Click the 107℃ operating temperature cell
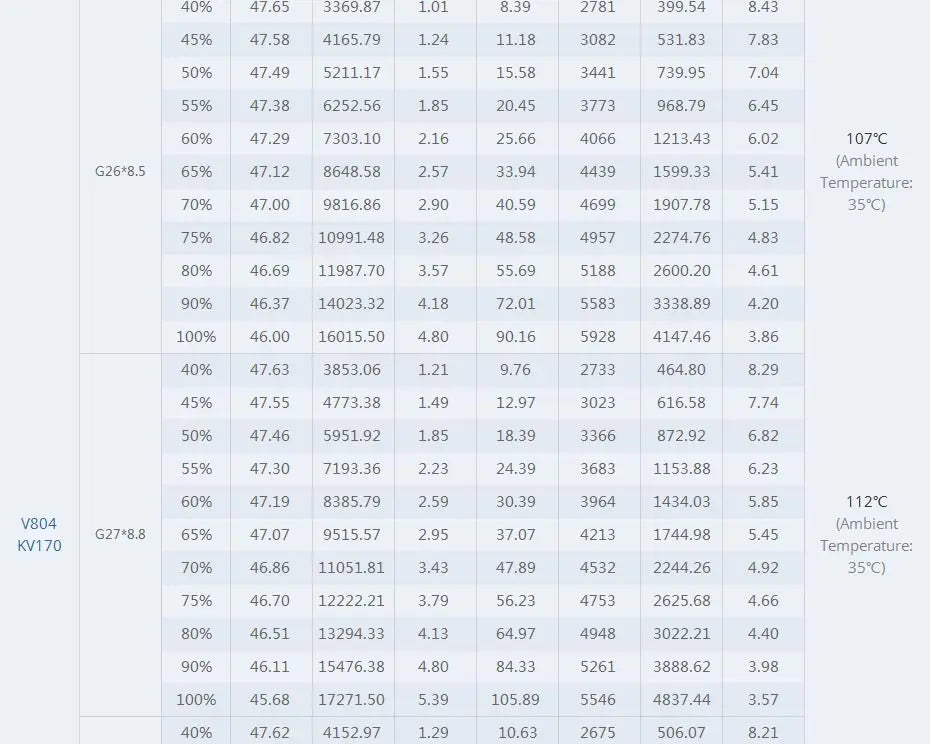930x744 pixels. coord(866,139)
